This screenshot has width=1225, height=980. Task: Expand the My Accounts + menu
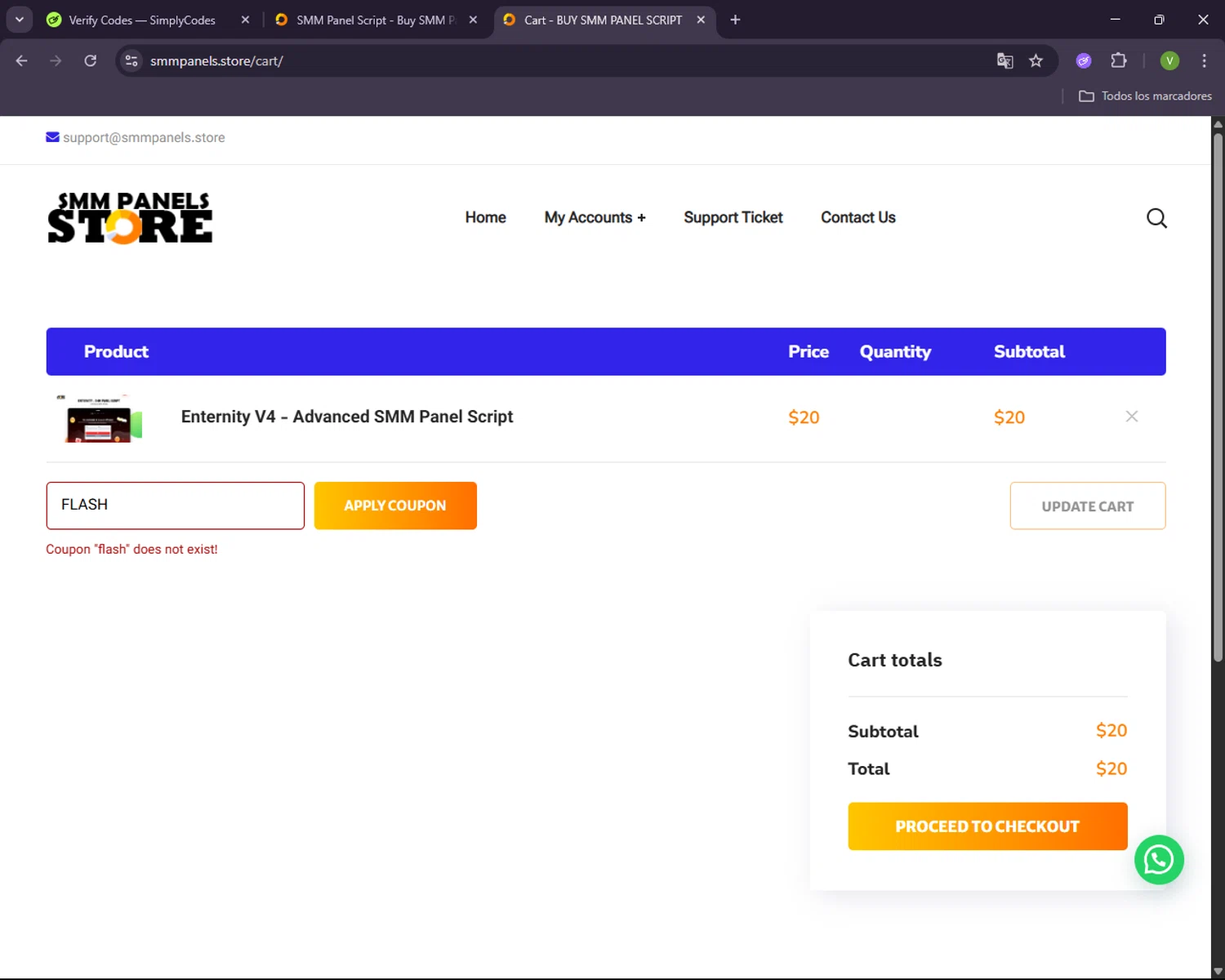pos(595,217)
